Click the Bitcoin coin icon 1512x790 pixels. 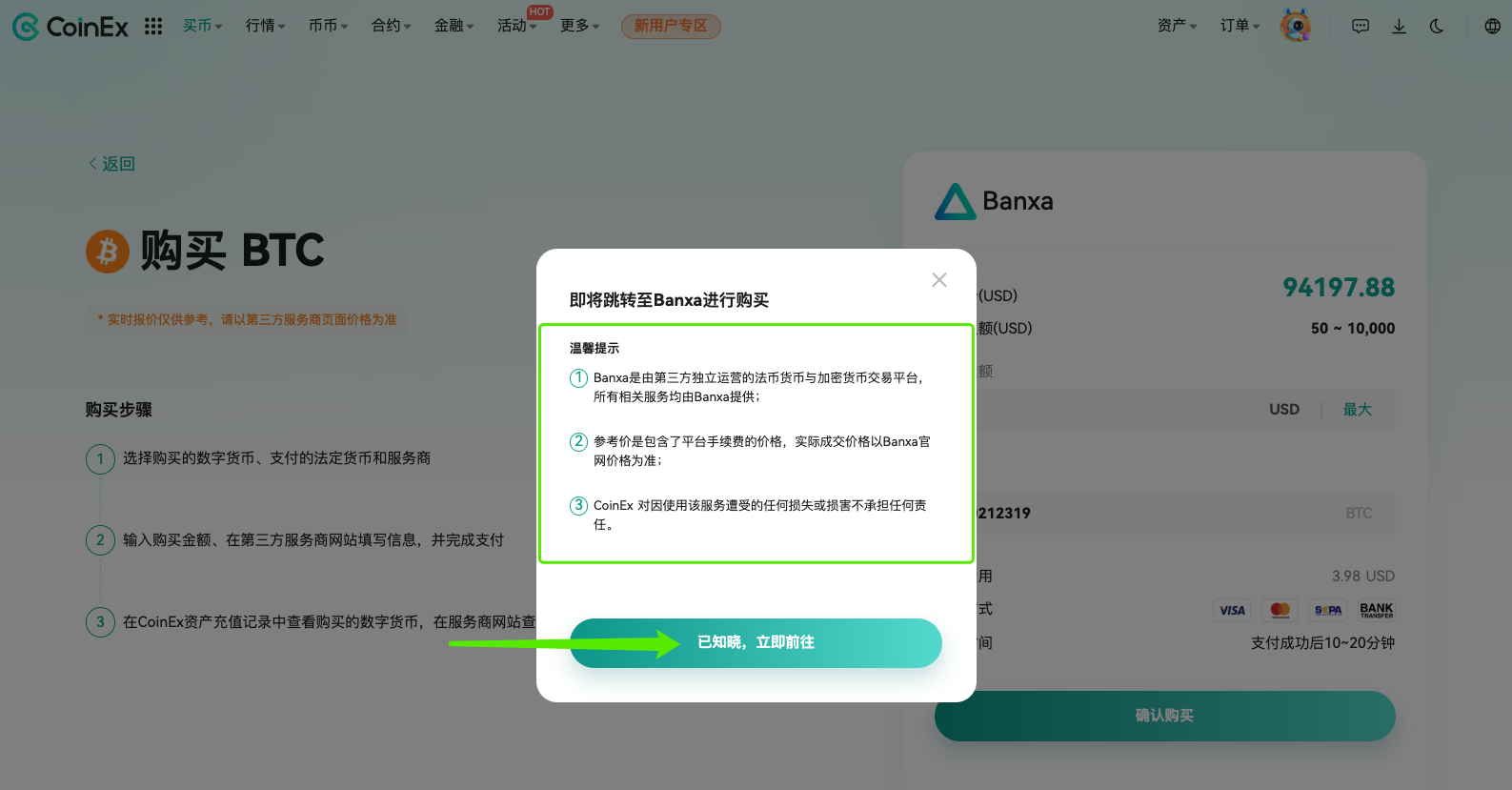click(108, 252)
